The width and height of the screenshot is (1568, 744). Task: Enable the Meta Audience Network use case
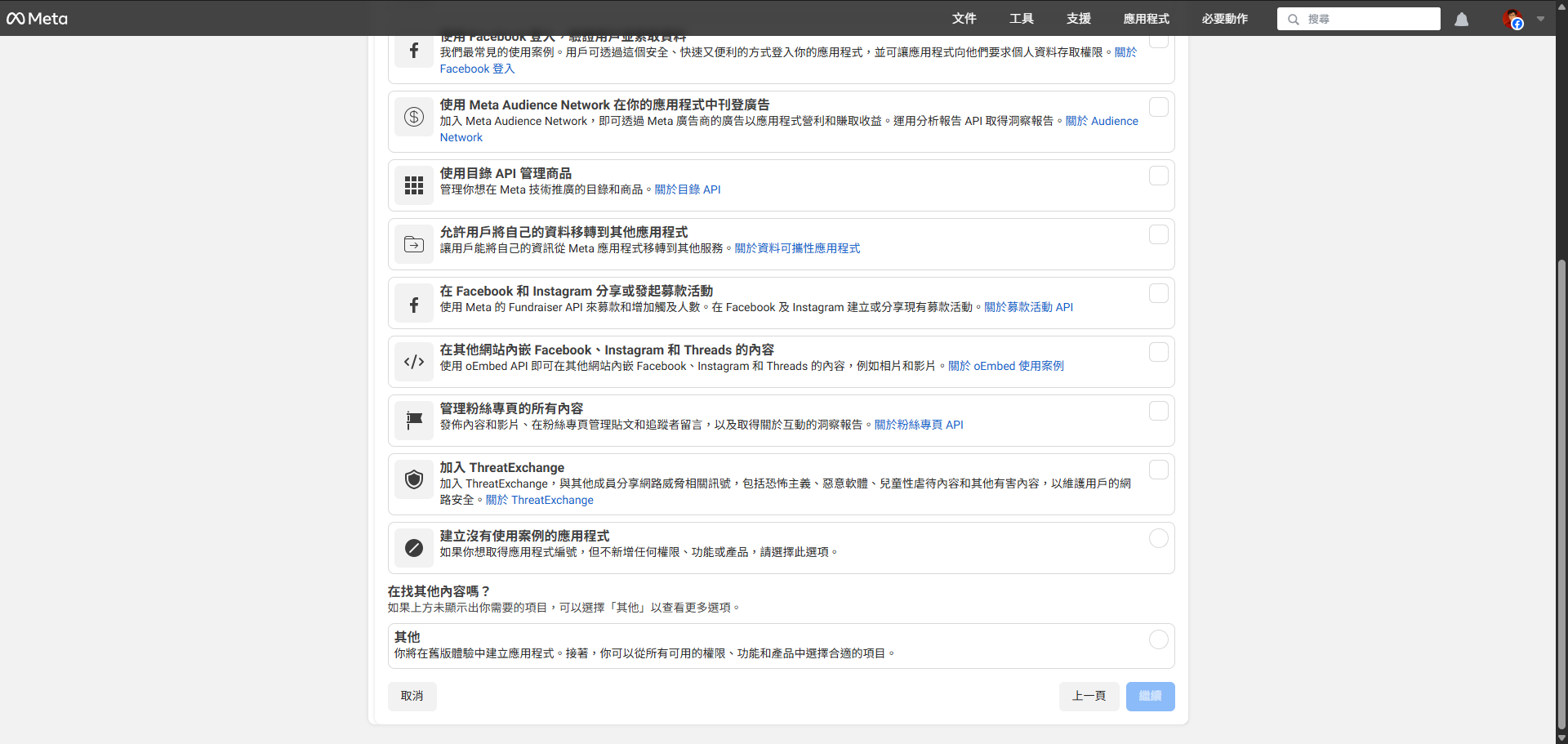1160,107
